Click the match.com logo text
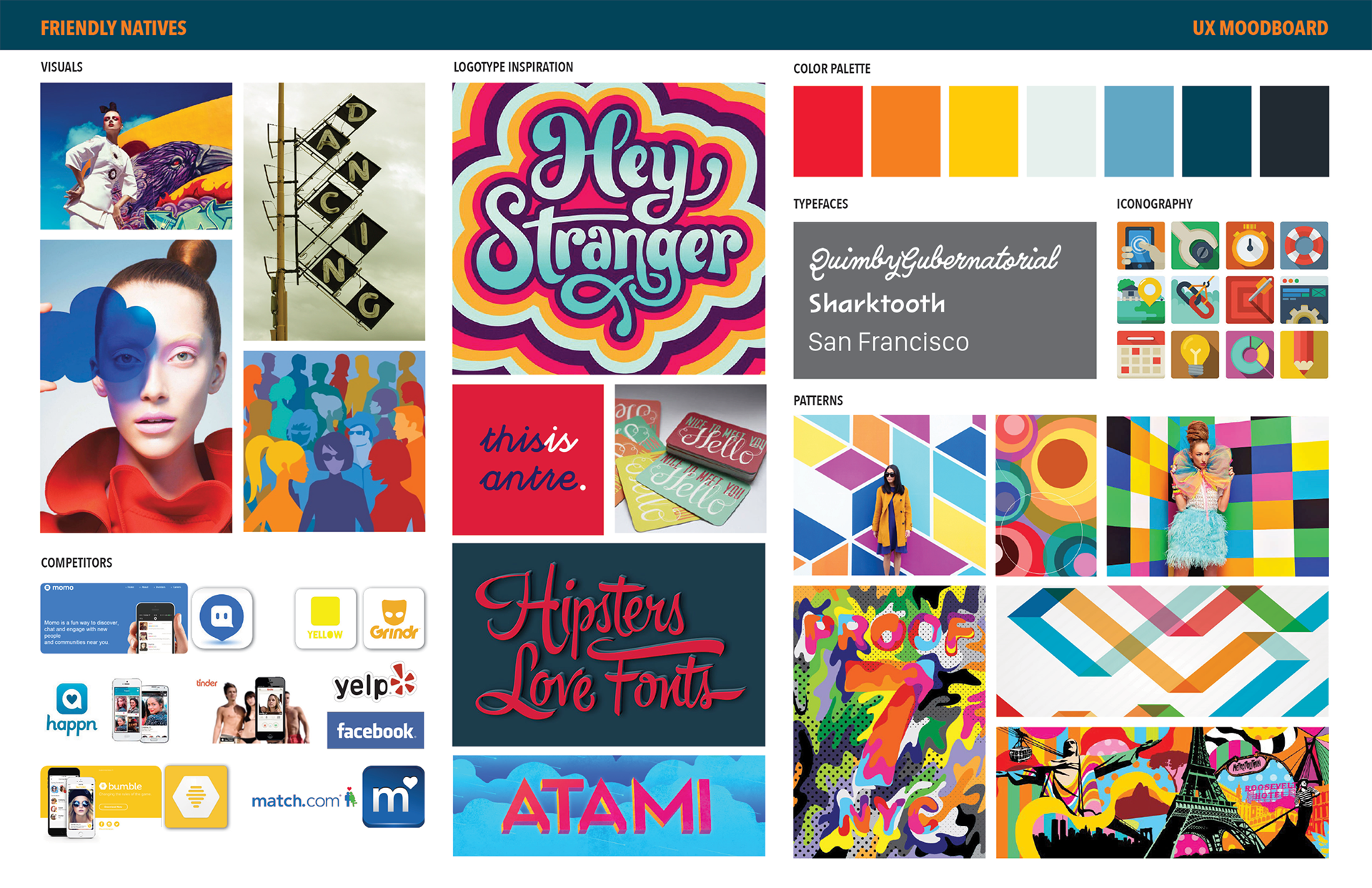The height and width of the screenshot is (888, 1372). tap(296, 801)
